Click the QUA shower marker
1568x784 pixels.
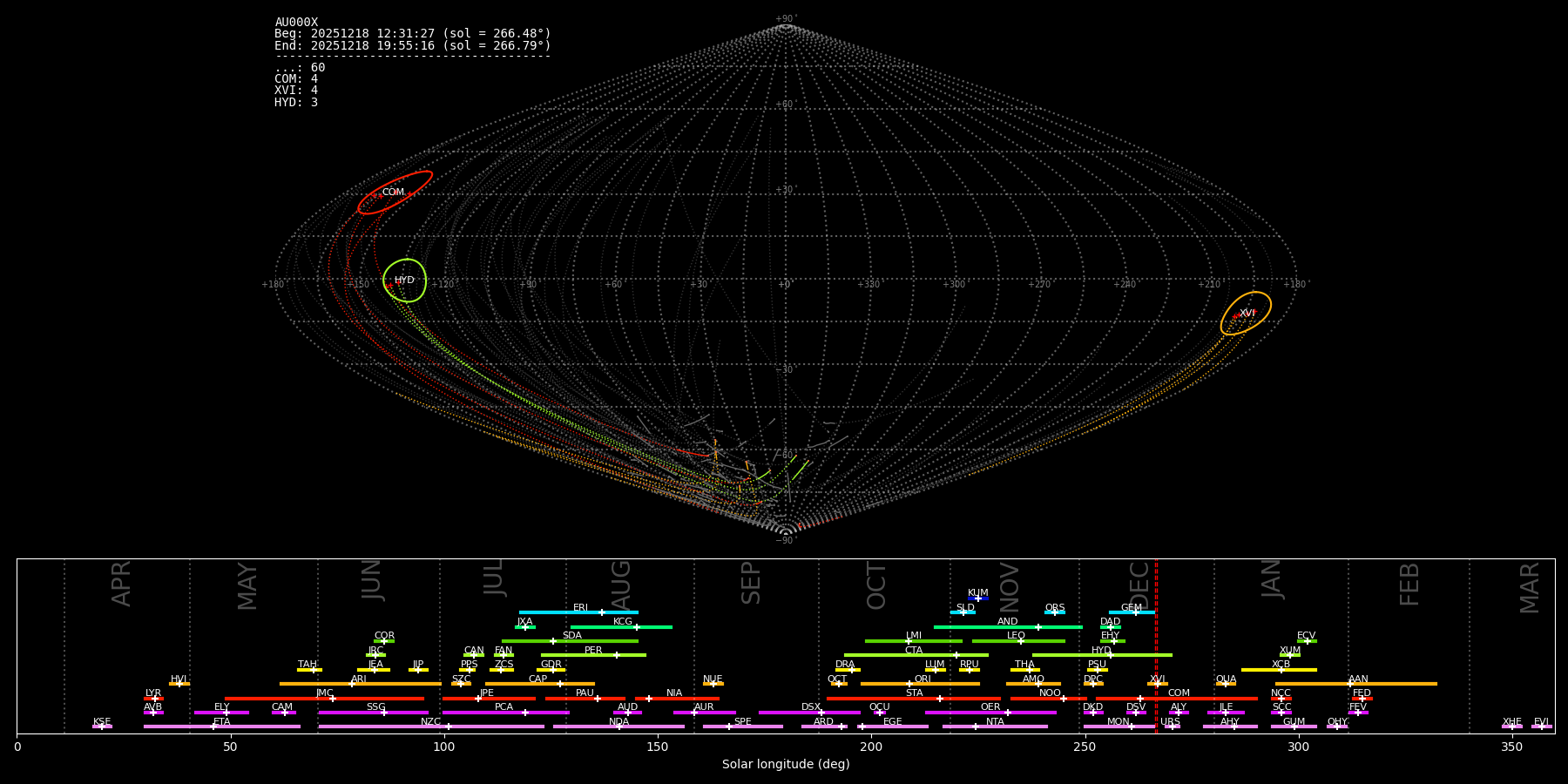point(1226,684)
